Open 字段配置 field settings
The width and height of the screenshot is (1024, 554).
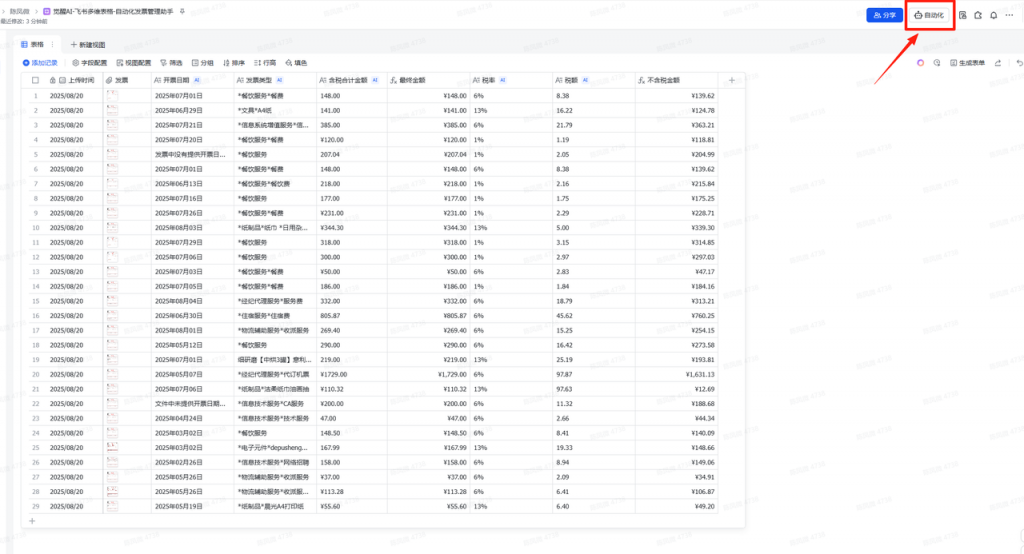point(89,63)
